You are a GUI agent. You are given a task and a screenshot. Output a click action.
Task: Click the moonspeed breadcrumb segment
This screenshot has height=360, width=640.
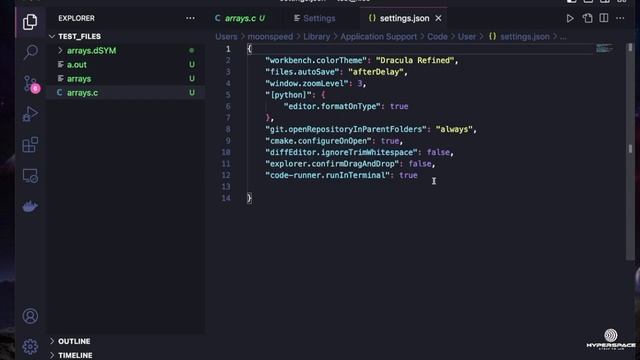point(270,36)
